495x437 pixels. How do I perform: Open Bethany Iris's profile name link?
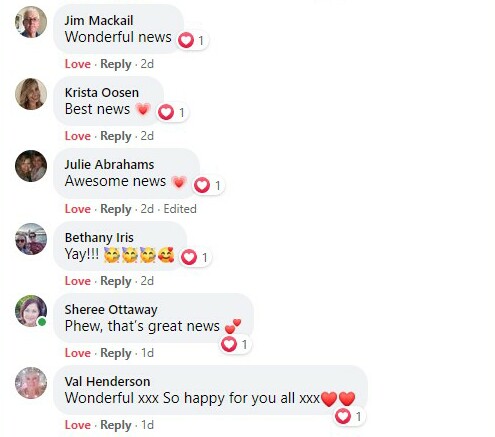[99, 238]
